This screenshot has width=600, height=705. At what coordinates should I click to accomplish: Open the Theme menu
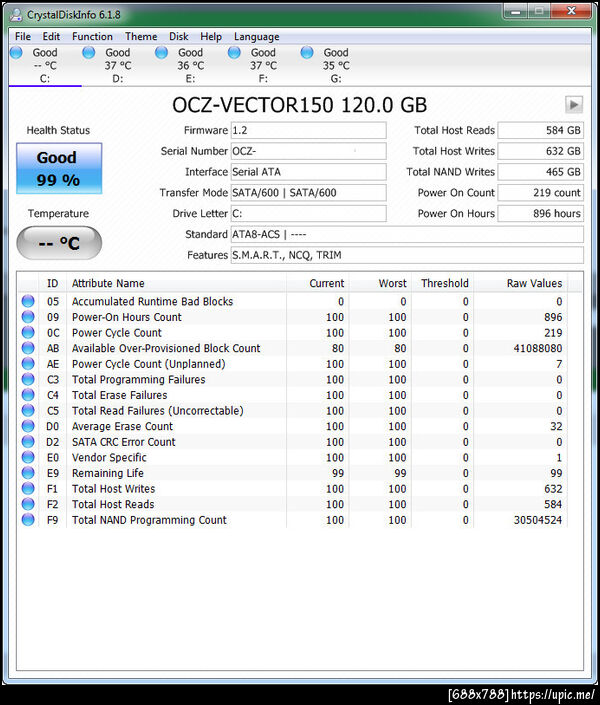coord(141,36)
